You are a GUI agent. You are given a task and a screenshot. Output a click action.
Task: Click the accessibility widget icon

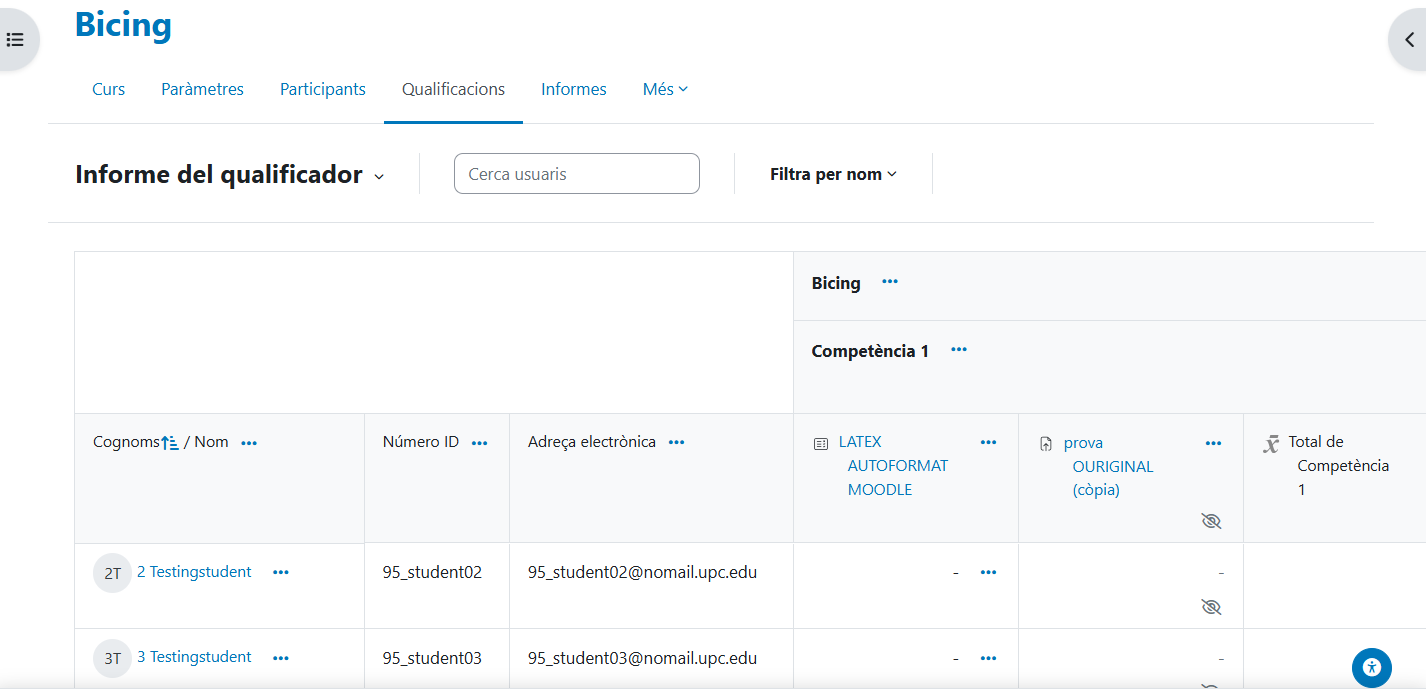[x=1371, y=667]
